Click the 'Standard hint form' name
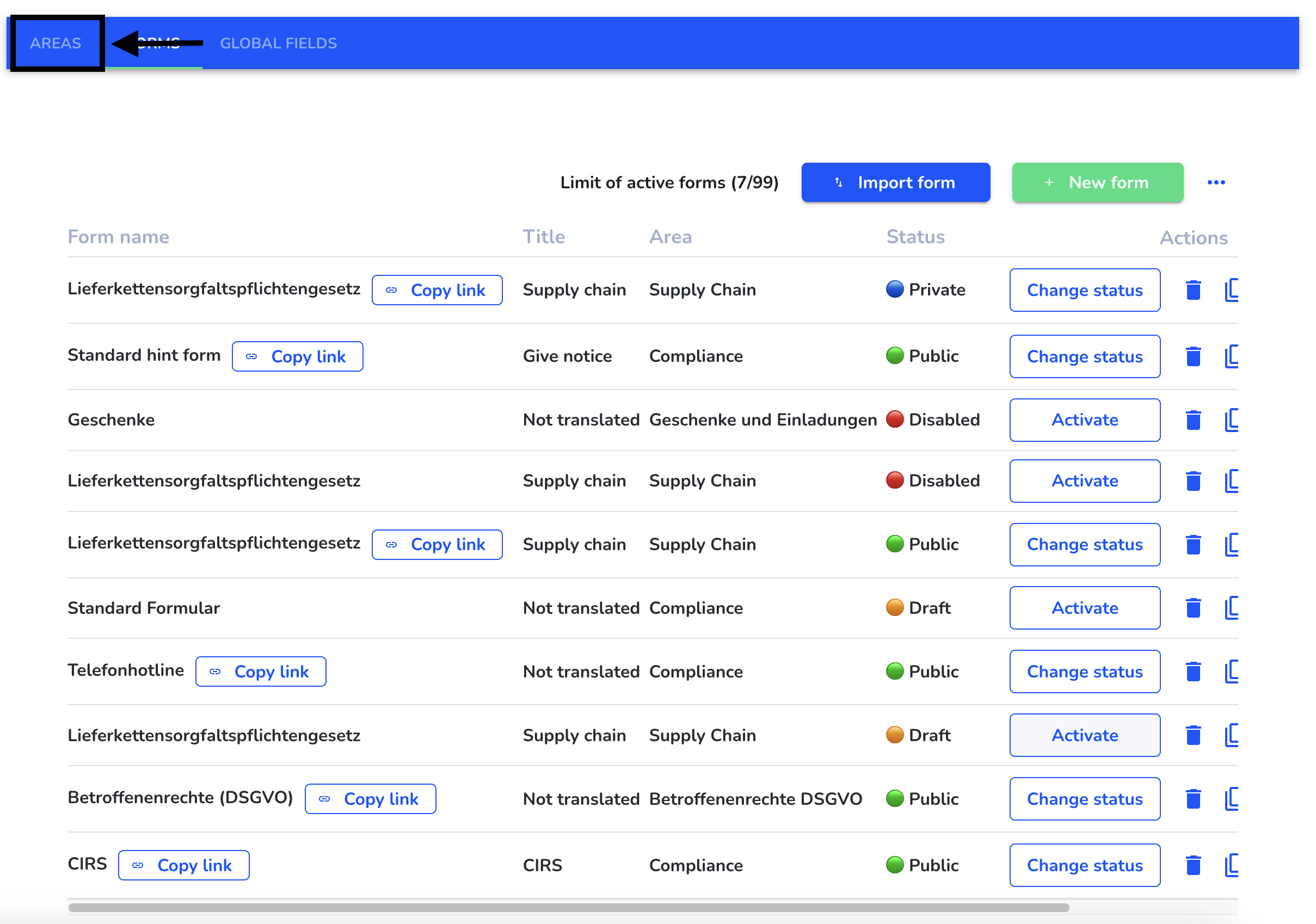The width and height of the screenshot is (1316, 924). click(x=144, y=355)
